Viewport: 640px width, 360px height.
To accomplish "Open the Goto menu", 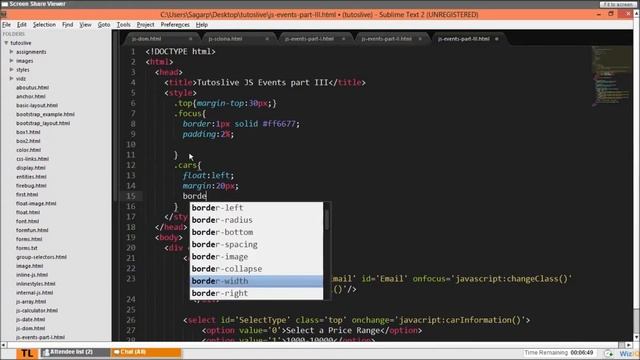I will pos(104,25).
